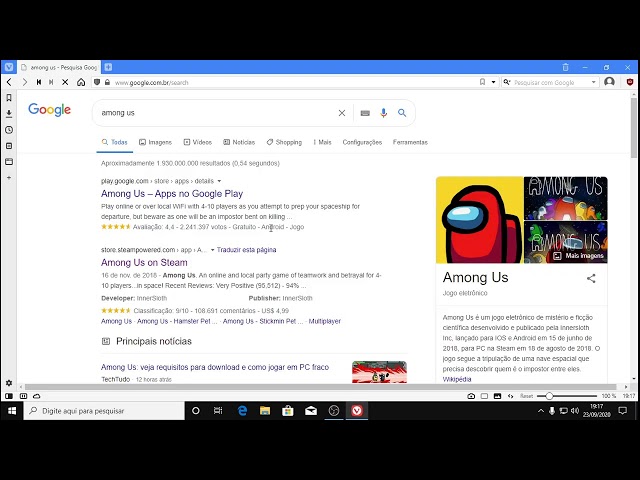This screenshot has height=480, width=640.
Task: Switch to Shopping results tab
Action: (x=284, y=142)
